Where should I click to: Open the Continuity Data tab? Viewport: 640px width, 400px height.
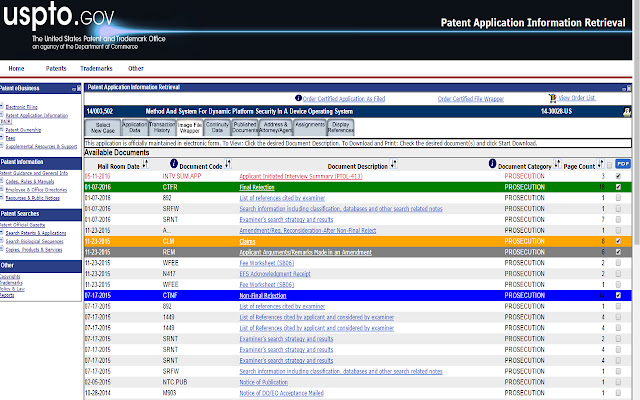coord(217,127)
